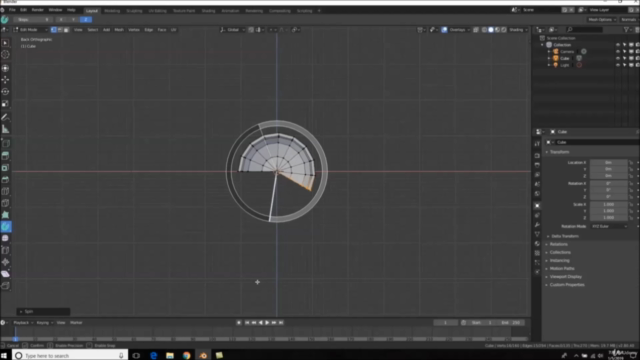Open the Modifiers properties tab
Screen dimensions: 640x360
click(537, 224)
